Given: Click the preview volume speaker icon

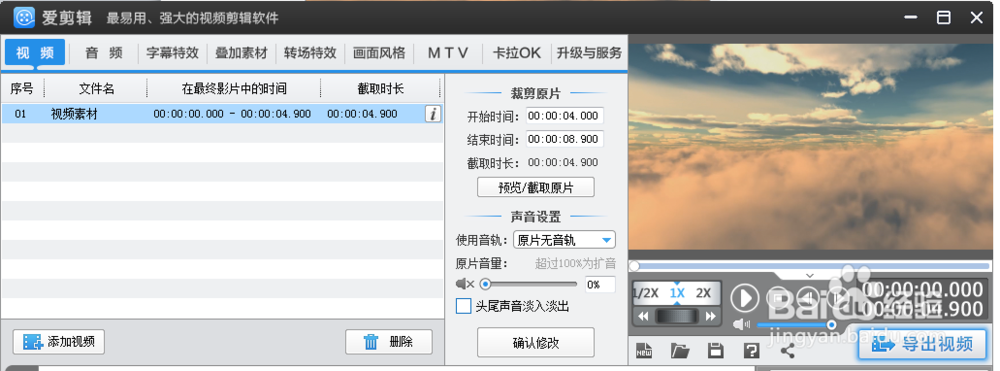Looking at the screenshot, I should [x=742, y=325].
